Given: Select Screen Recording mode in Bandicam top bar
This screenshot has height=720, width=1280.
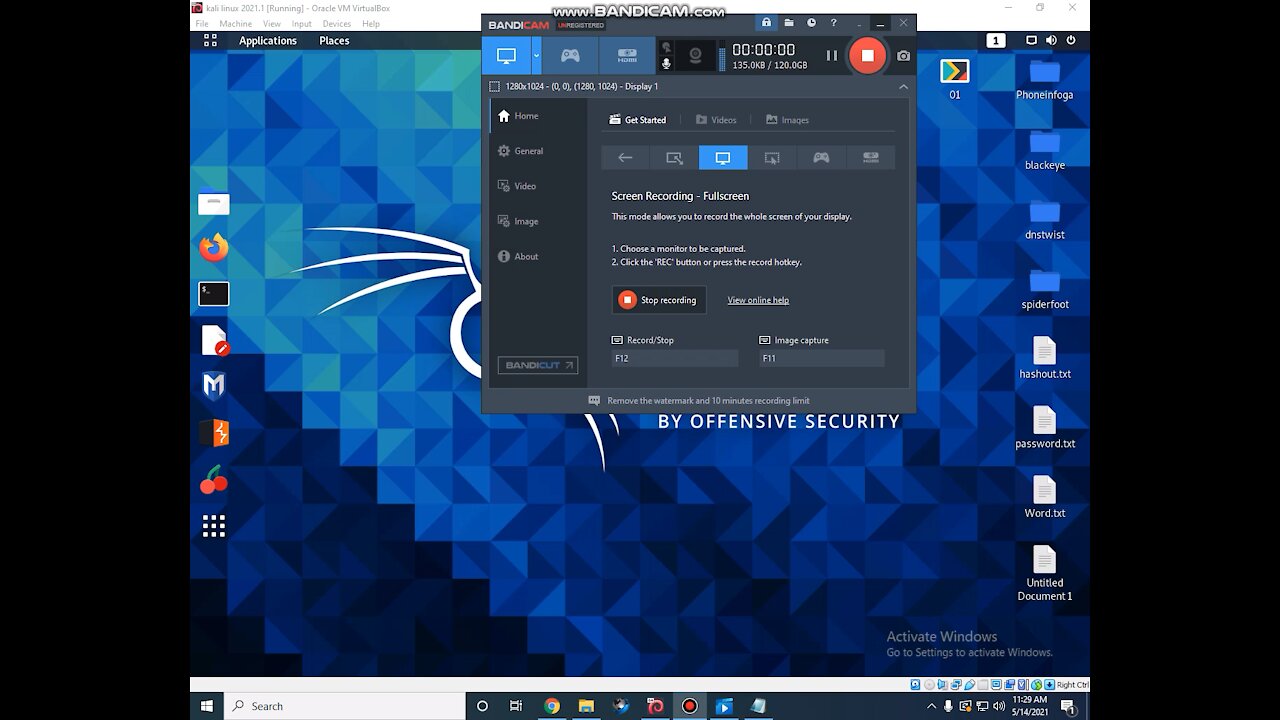Looking at the screenshot, I should 506,56.
